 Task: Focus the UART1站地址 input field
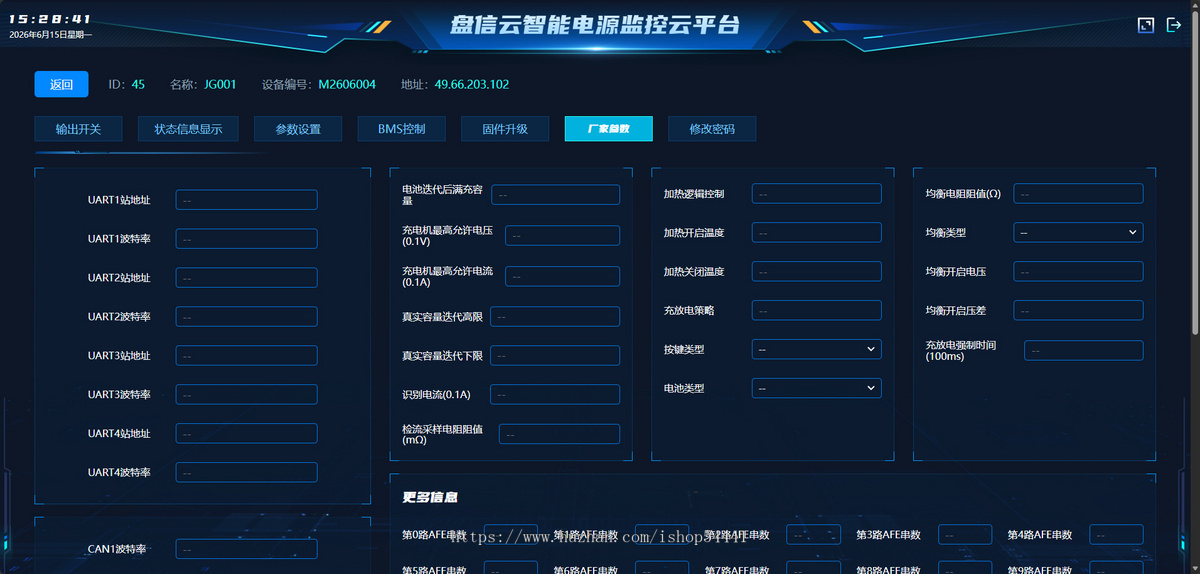click(246, 200)
